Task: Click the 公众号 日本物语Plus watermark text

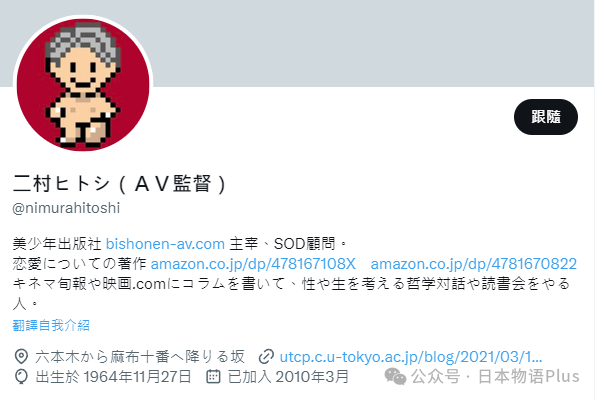Action: tap(495, 377)
